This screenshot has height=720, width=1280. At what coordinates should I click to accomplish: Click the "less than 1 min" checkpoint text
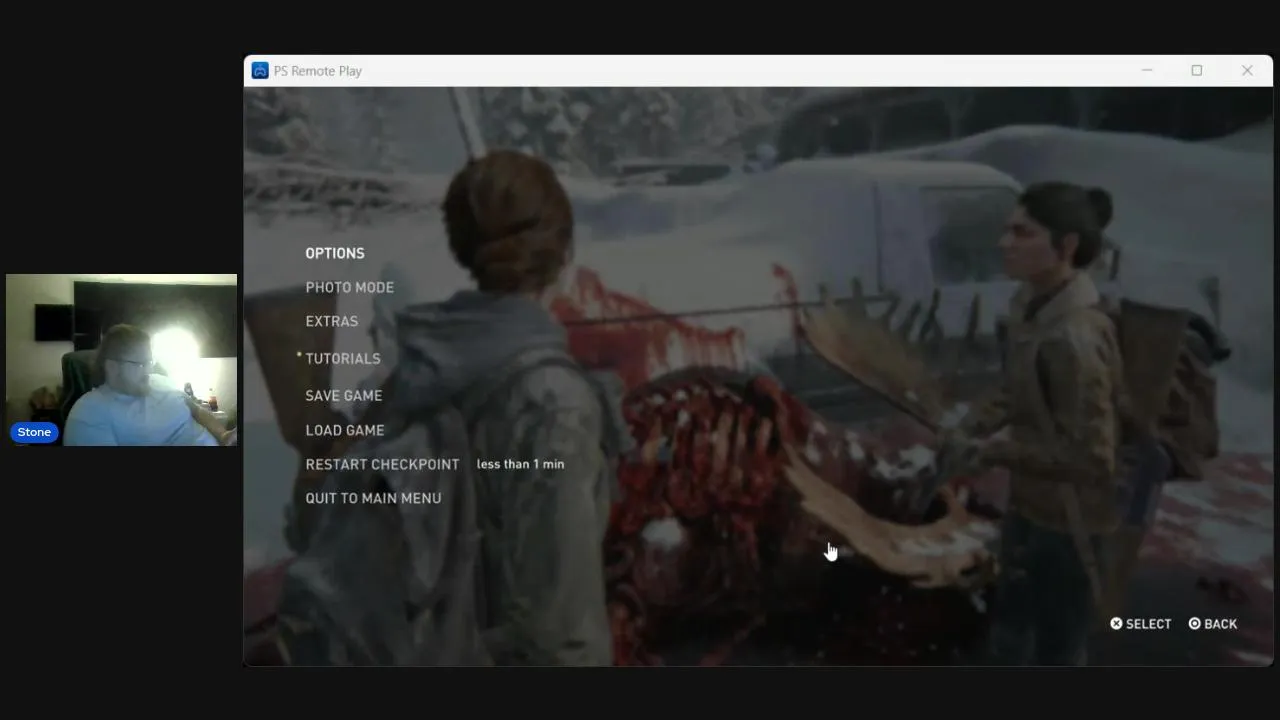click(520, 464)
